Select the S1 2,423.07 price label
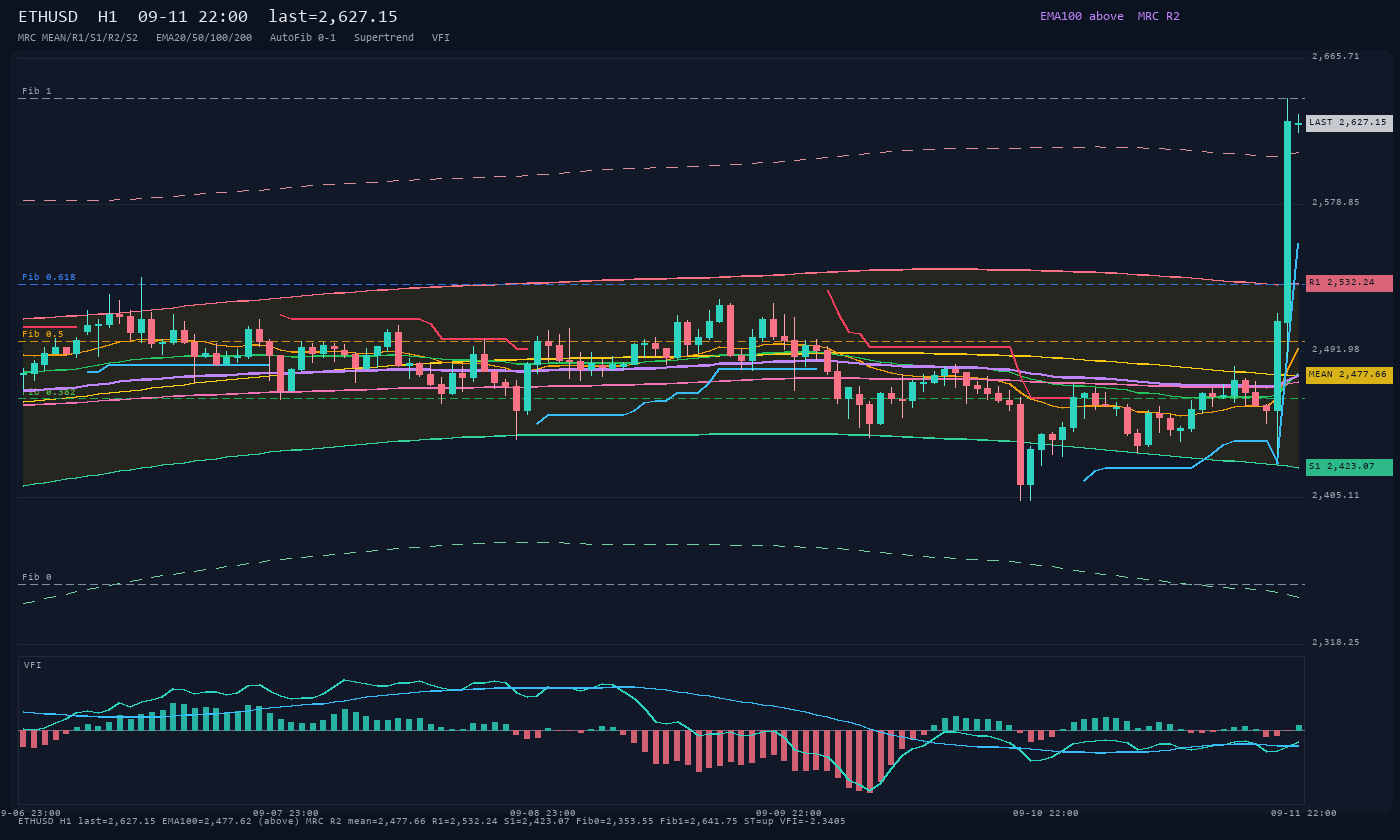The image size is (1400, 840). (x=1349, y=467)
